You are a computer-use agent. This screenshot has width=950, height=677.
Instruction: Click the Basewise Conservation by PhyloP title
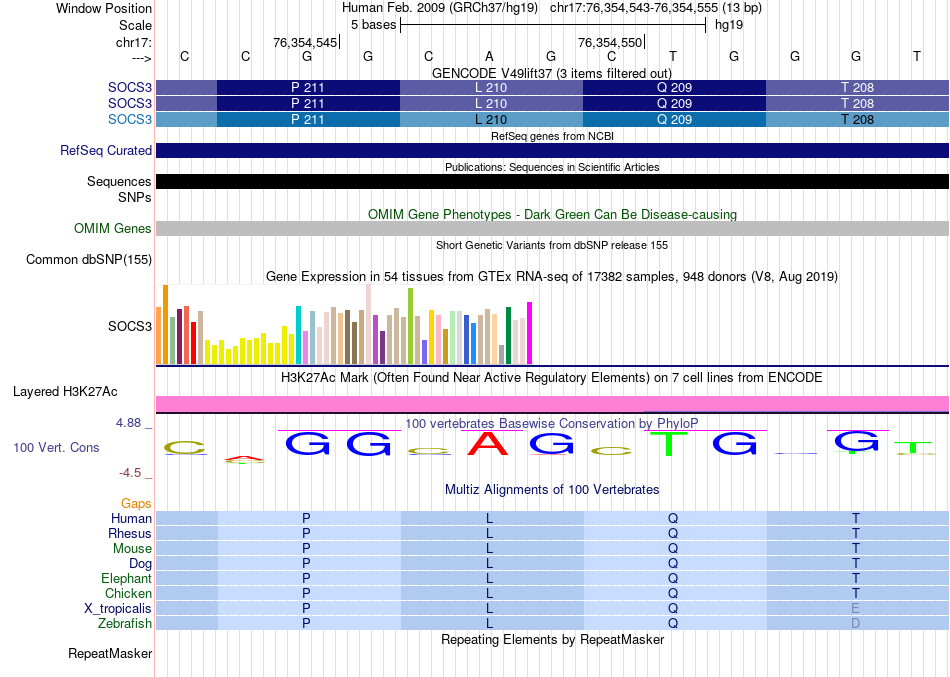tap(552, 423)
